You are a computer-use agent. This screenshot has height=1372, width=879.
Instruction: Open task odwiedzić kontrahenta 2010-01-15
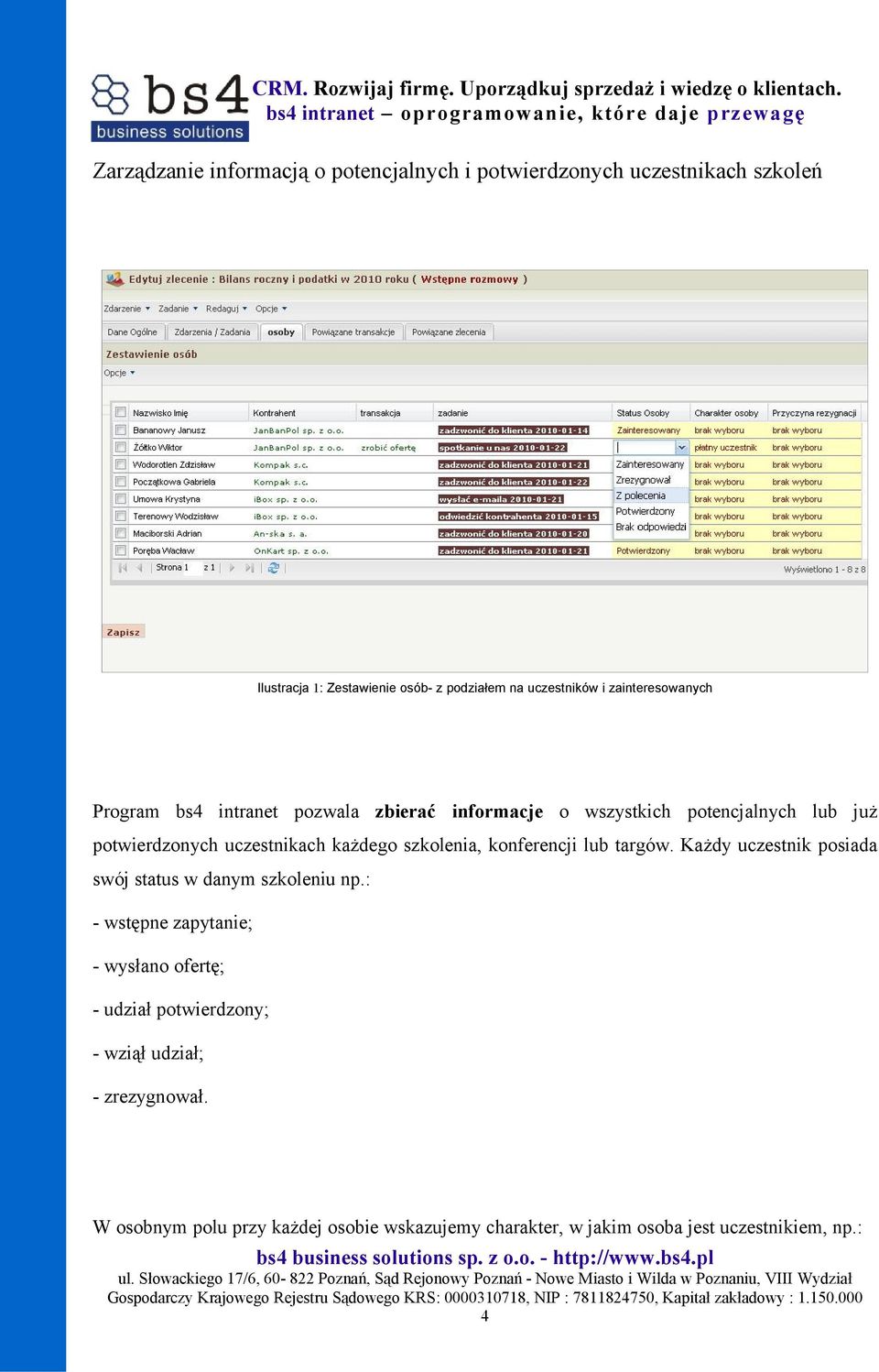tap(518, 517)
